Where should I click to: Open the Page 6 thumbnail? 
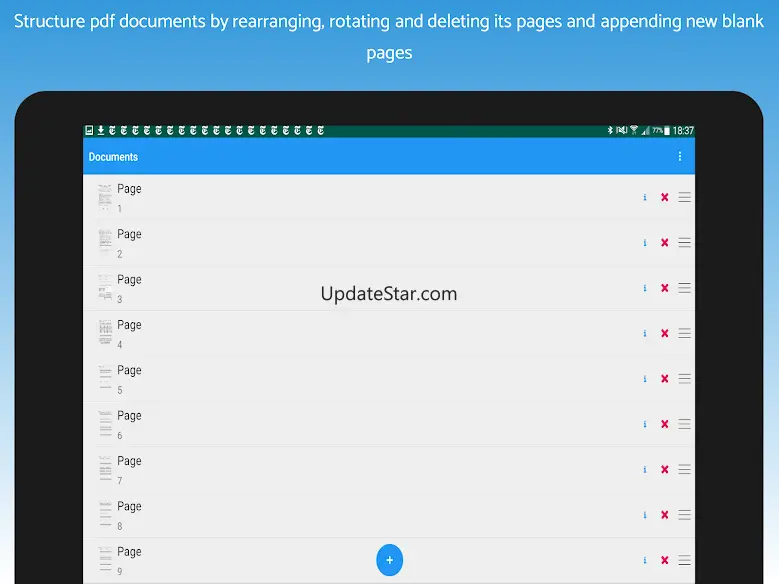(x=105, y=424)
